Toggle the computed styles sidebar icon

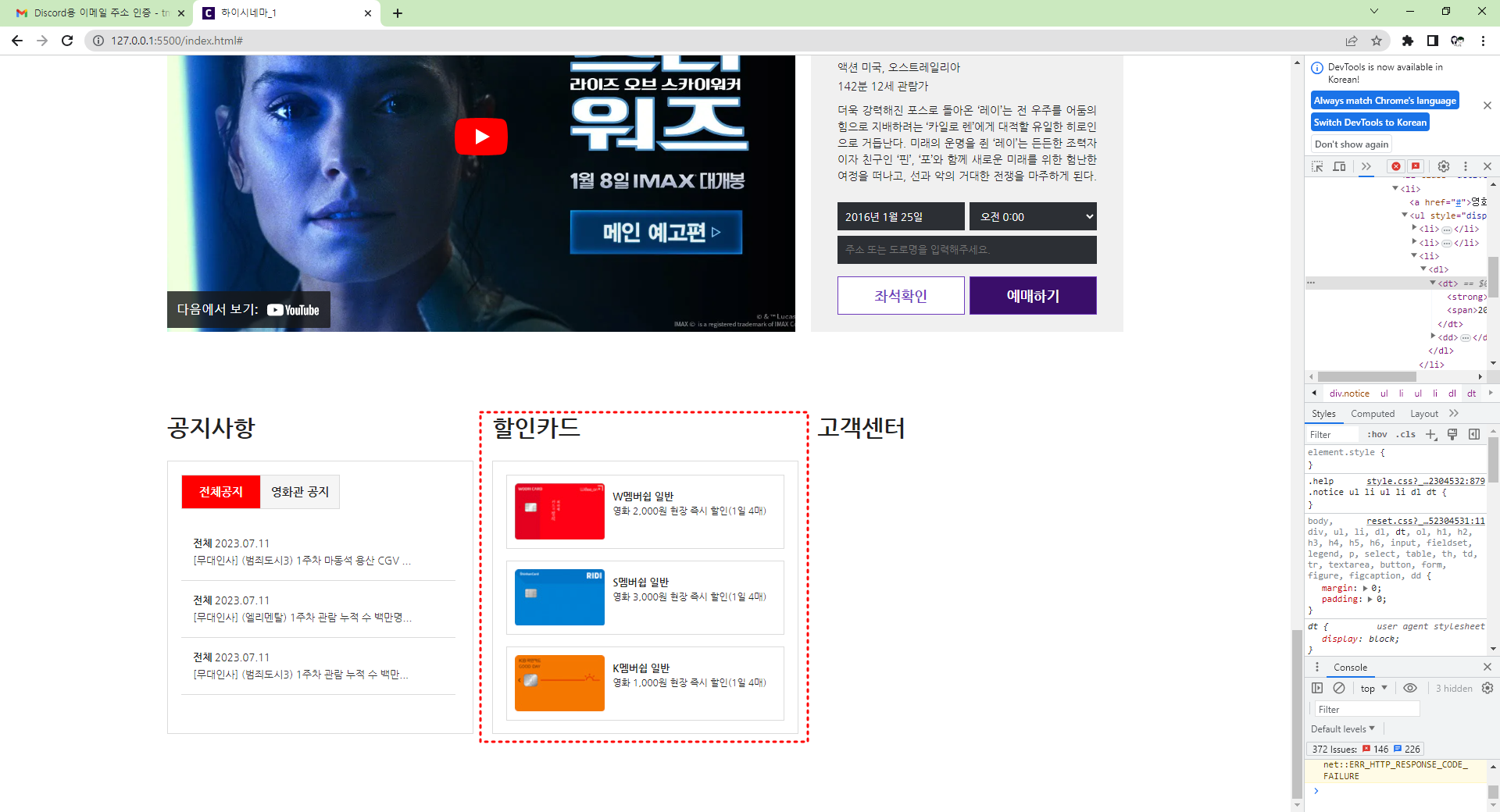coord(1474,435)
